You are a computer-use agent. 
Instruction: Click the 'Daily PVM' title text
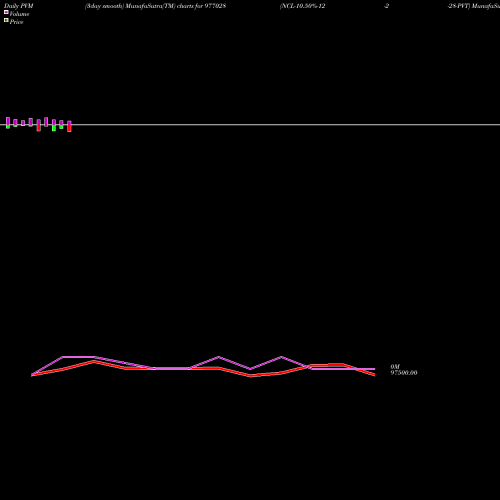[19, 6]
